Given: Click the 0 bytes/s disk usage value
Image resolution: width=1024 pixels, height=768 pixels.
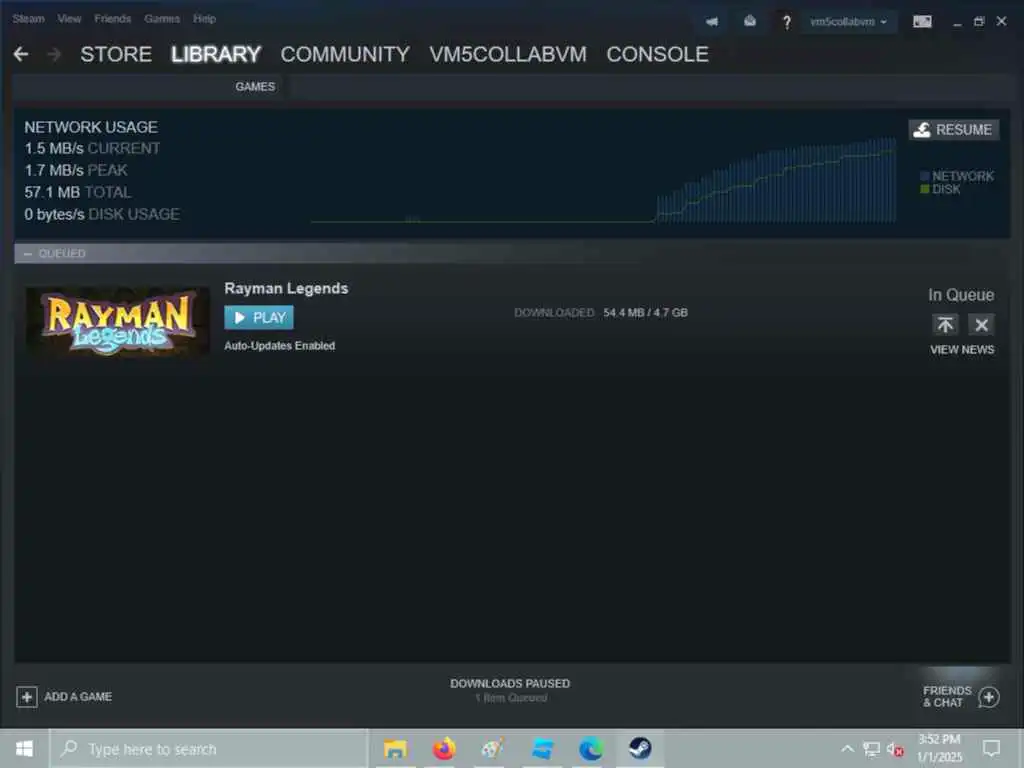Looking at the screenshot, I should pos(54,214).
